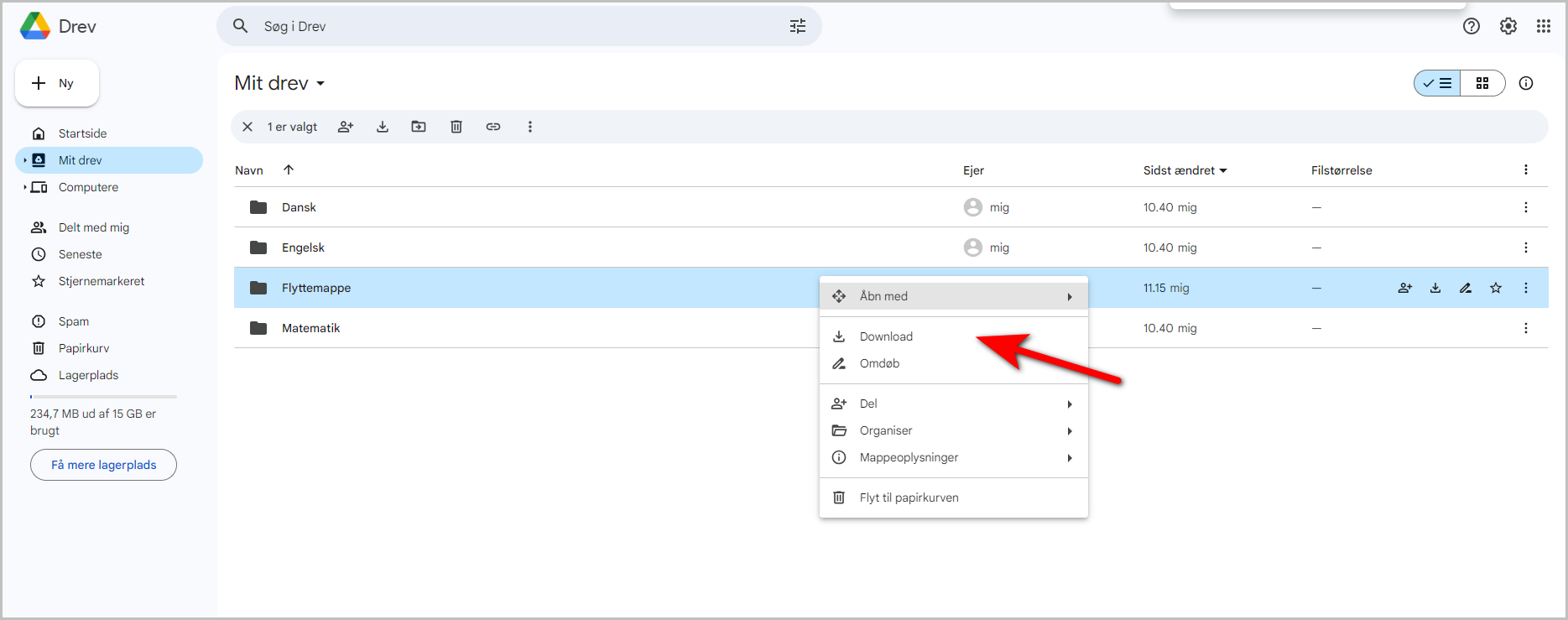The image size is (1568, 620).
Task: Click Få mere lagerplads button
Action: click(x=103, y=465)
